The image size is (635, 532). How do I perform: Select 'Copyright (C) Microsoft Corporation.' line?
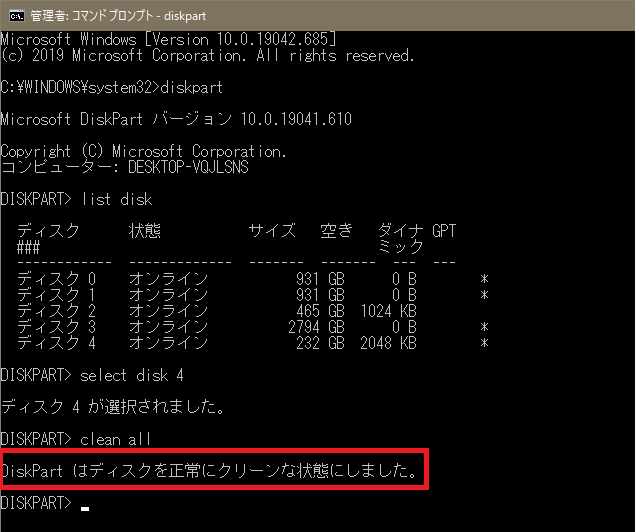[x=143, y=151]
